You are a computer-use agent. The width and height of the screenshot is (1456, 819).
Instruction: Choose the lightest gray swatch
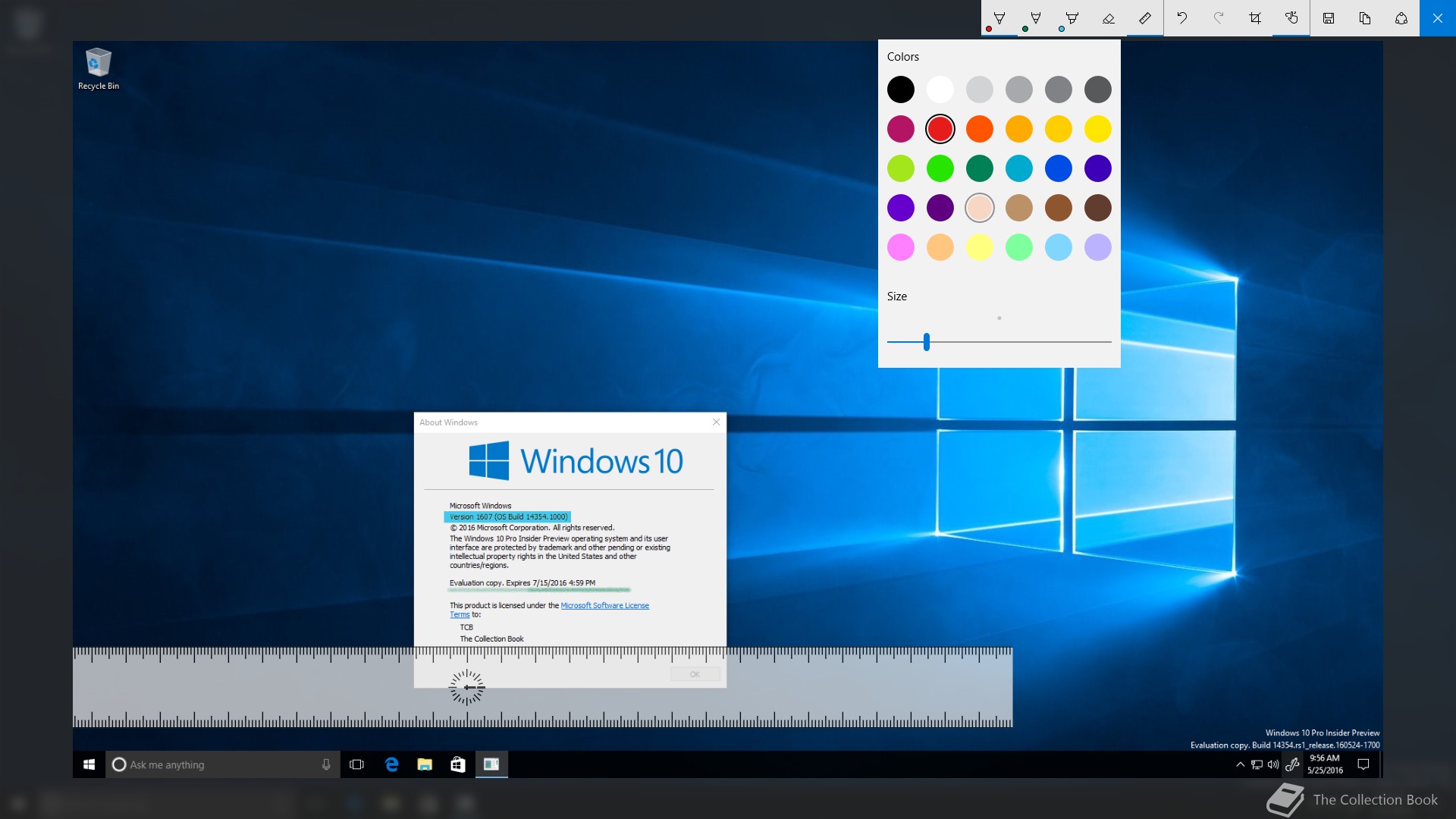click(980, 89)
